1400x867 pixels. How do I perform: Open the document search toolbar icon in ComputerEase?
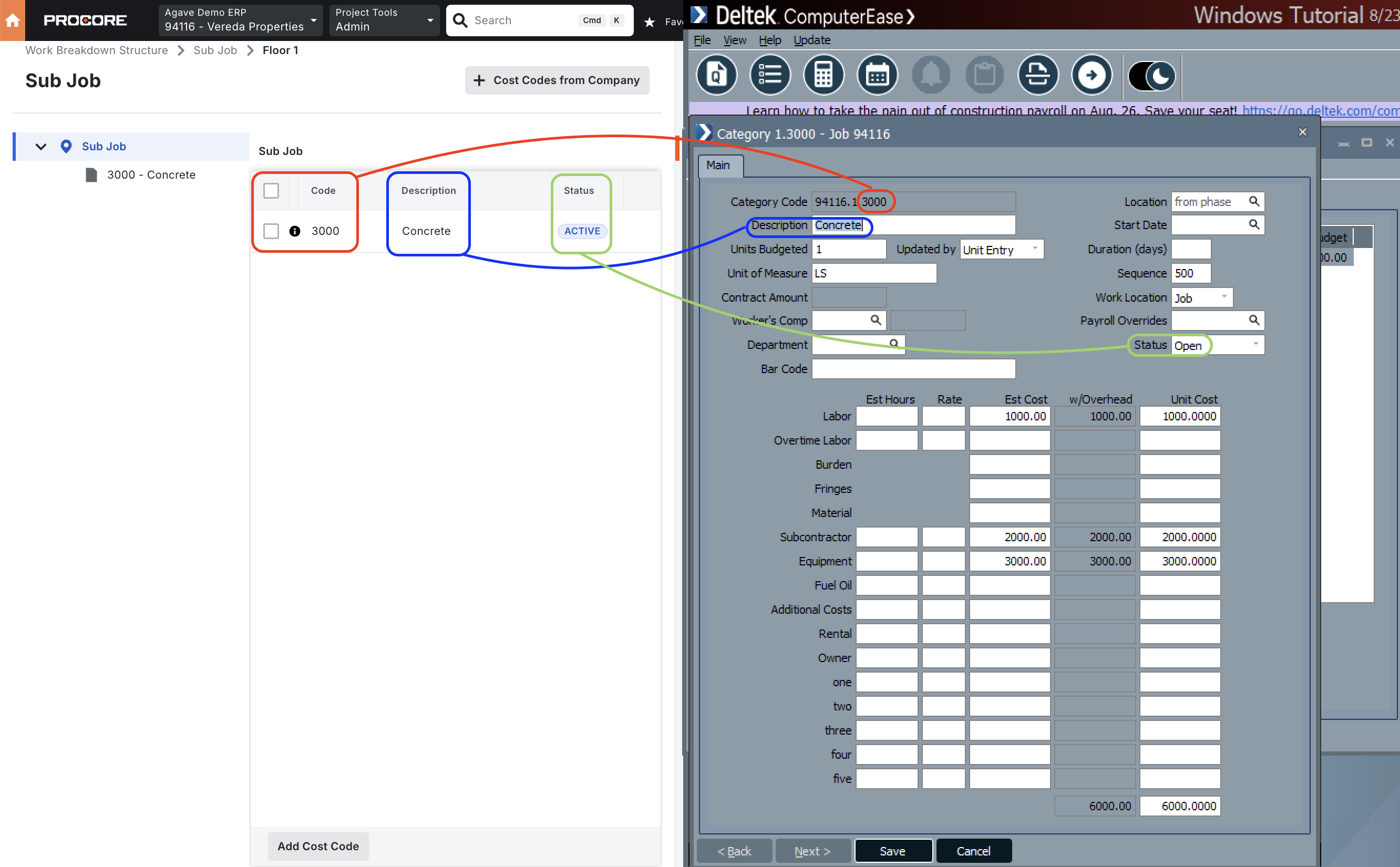pyautogui.click(x=717, y=75)
